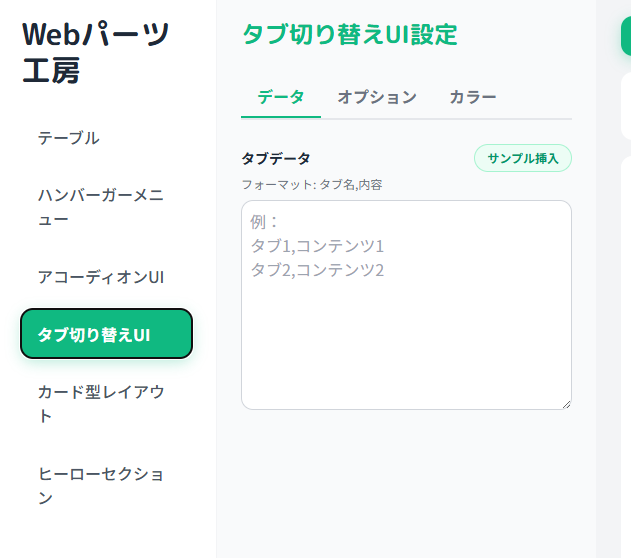Open カード型レイアウト from the sidebar
631x558 pixels.
100,403
